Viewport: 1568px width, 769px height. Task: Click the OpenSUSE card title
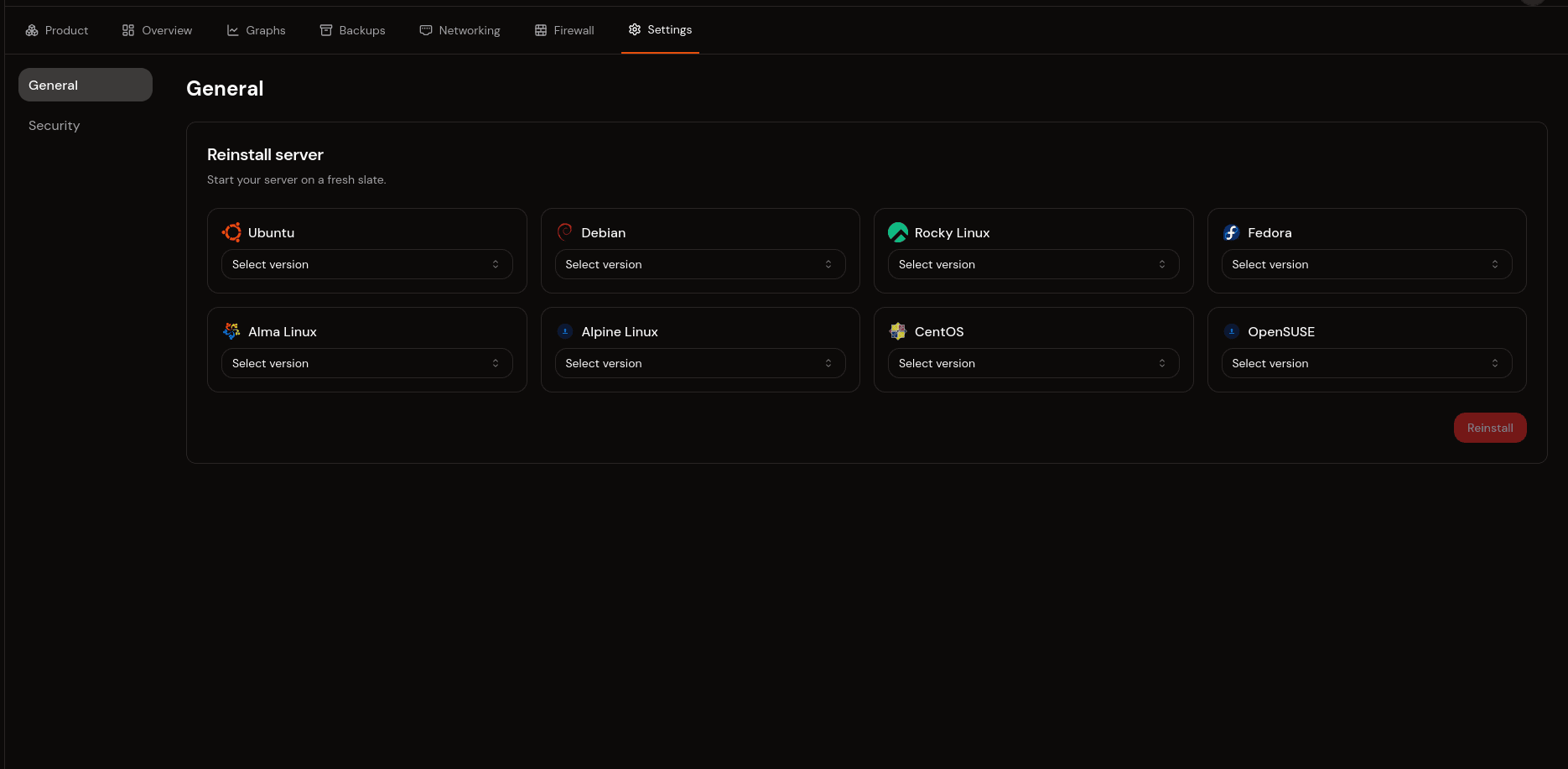click(1281, 332)
